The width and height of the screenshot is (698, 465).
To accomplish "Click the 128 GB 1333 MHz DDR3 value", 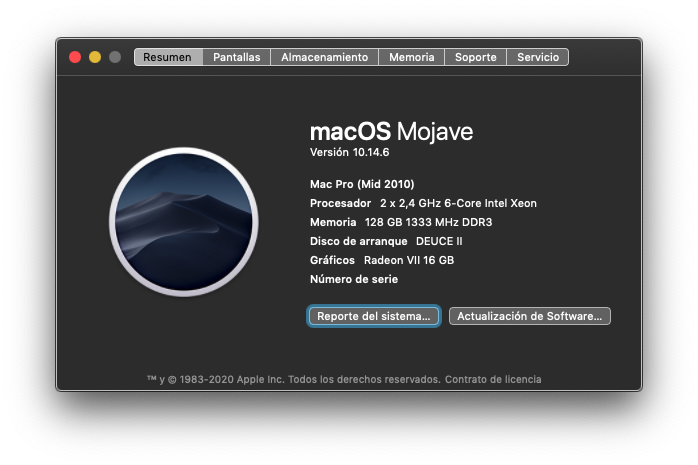I will [x=428, y=222].
